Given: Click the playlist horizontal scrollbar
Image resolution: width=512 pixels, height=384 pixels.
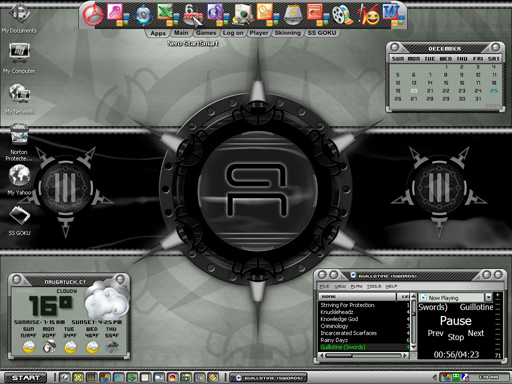Looking at the screenshot, I should pos(364,356).
